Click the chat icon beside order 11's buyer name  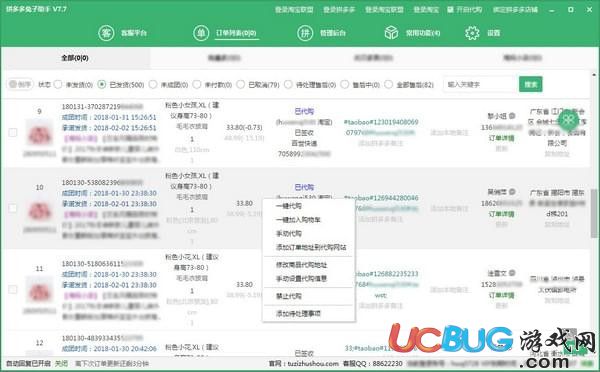coord(512,273)
